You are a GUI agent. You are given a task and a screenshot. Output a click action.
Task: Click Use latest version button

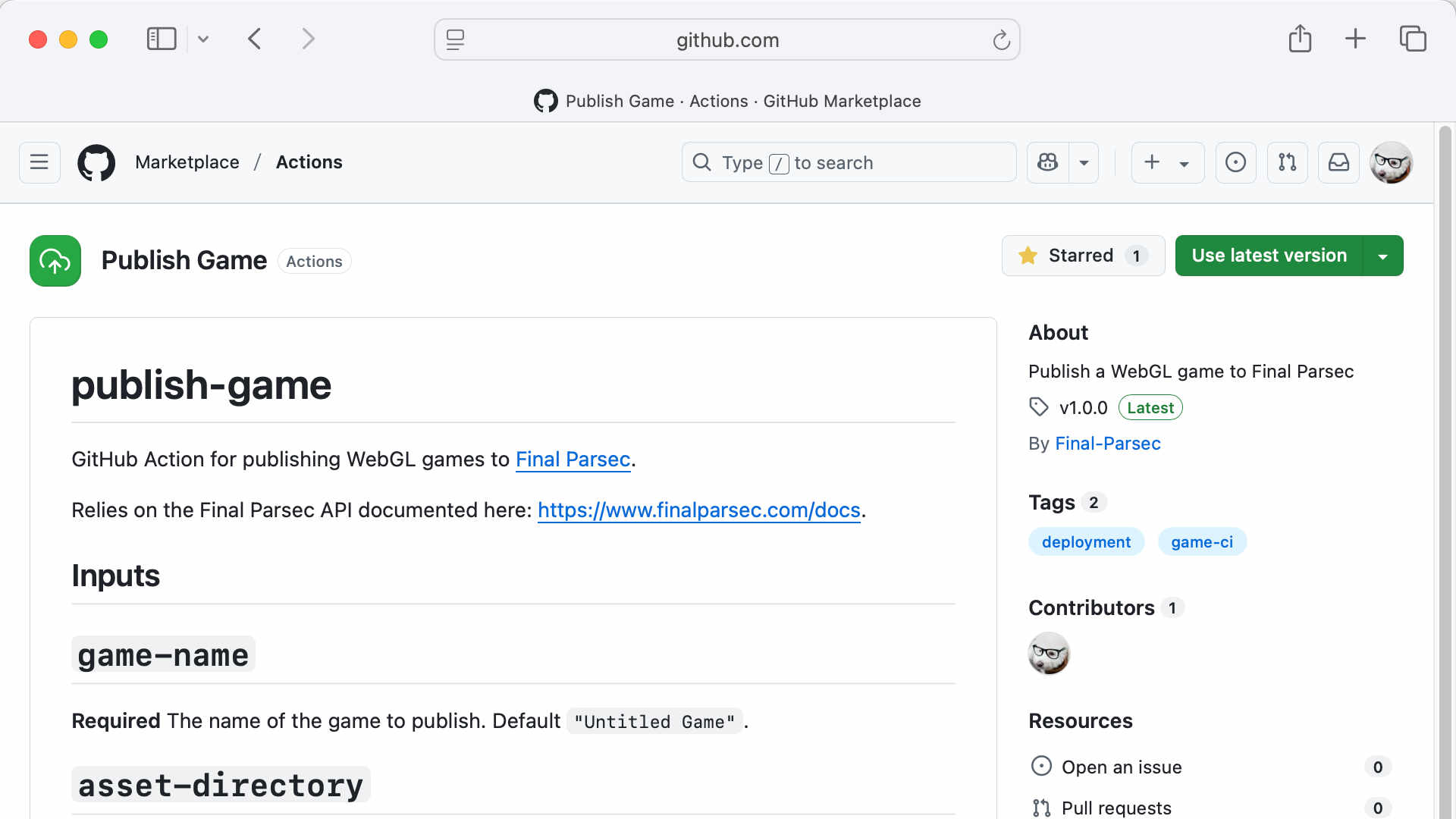click(1269, 256)
